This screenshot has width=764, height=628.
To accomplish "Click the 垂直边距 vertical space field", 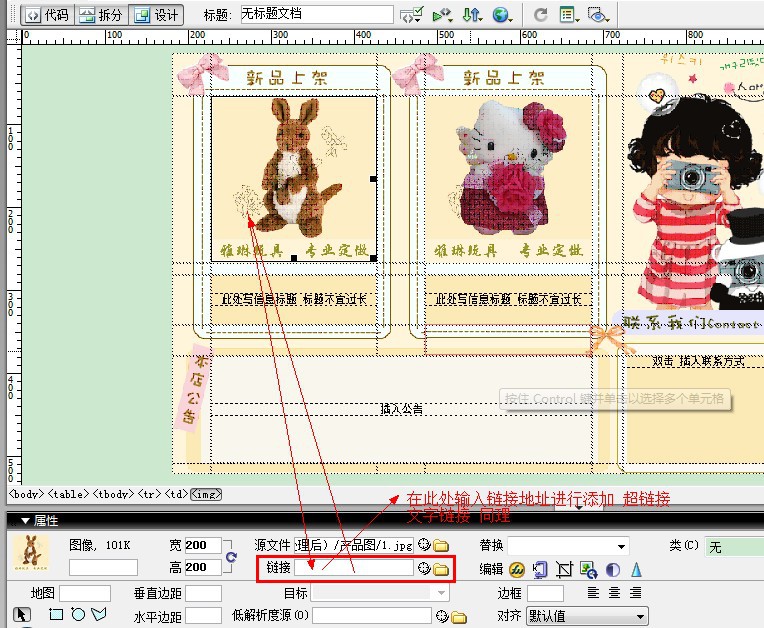I will pyautogui.click(x=203, y=593).
